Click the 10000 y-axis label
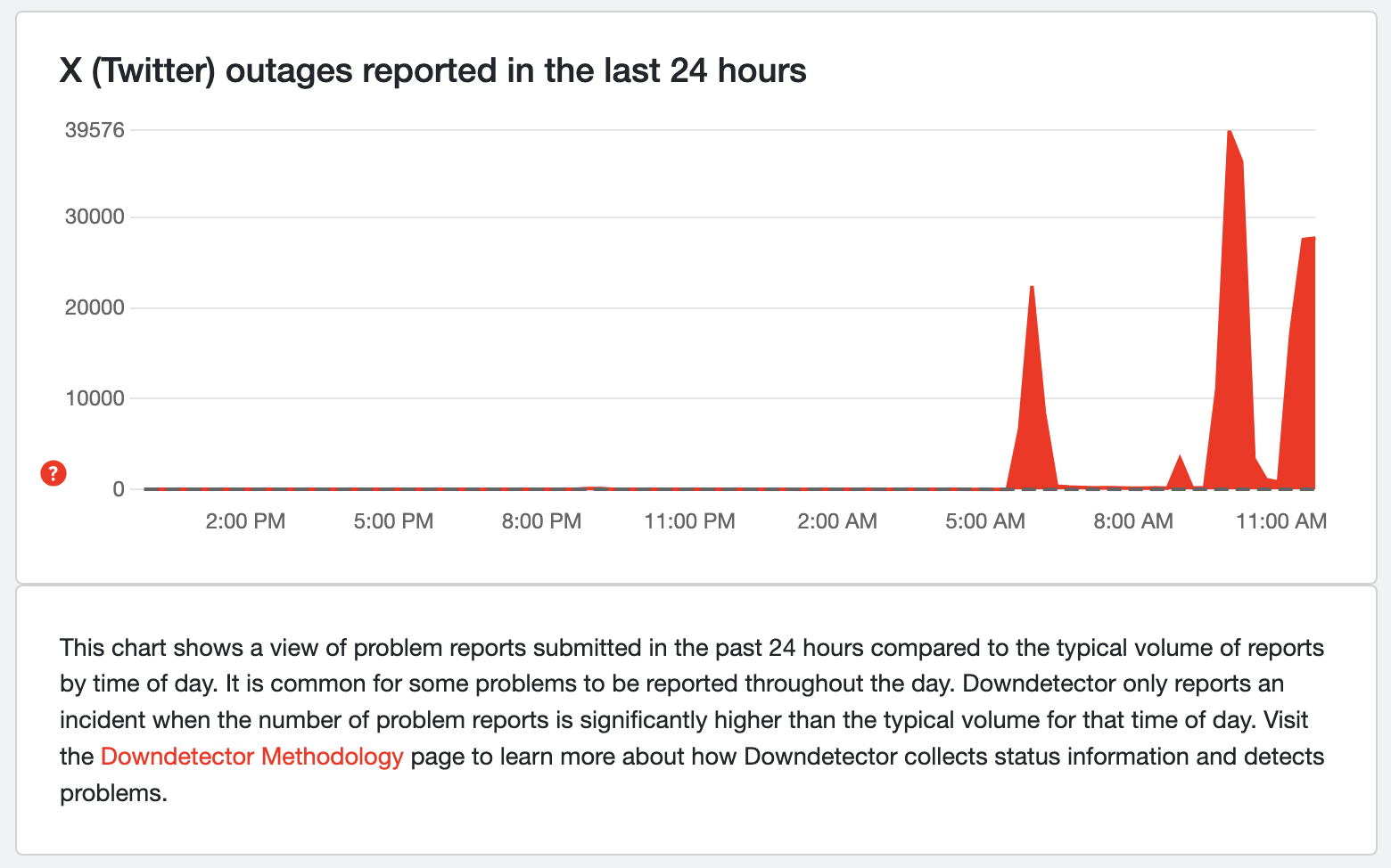Image resolution: width=1391 pixels, height=868 pixels. point(95,398)
